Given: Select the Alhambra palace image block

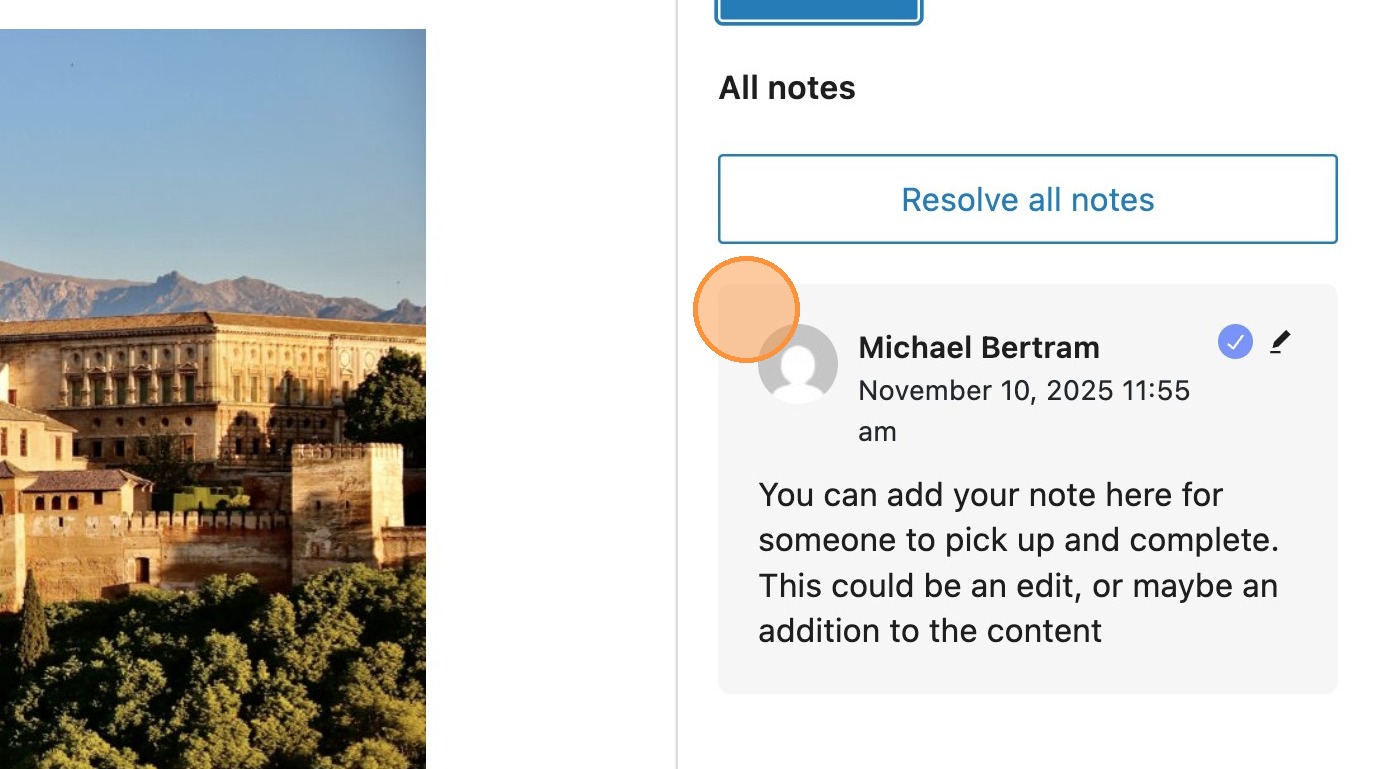Looking at the screenshot, I should point(212,400).
